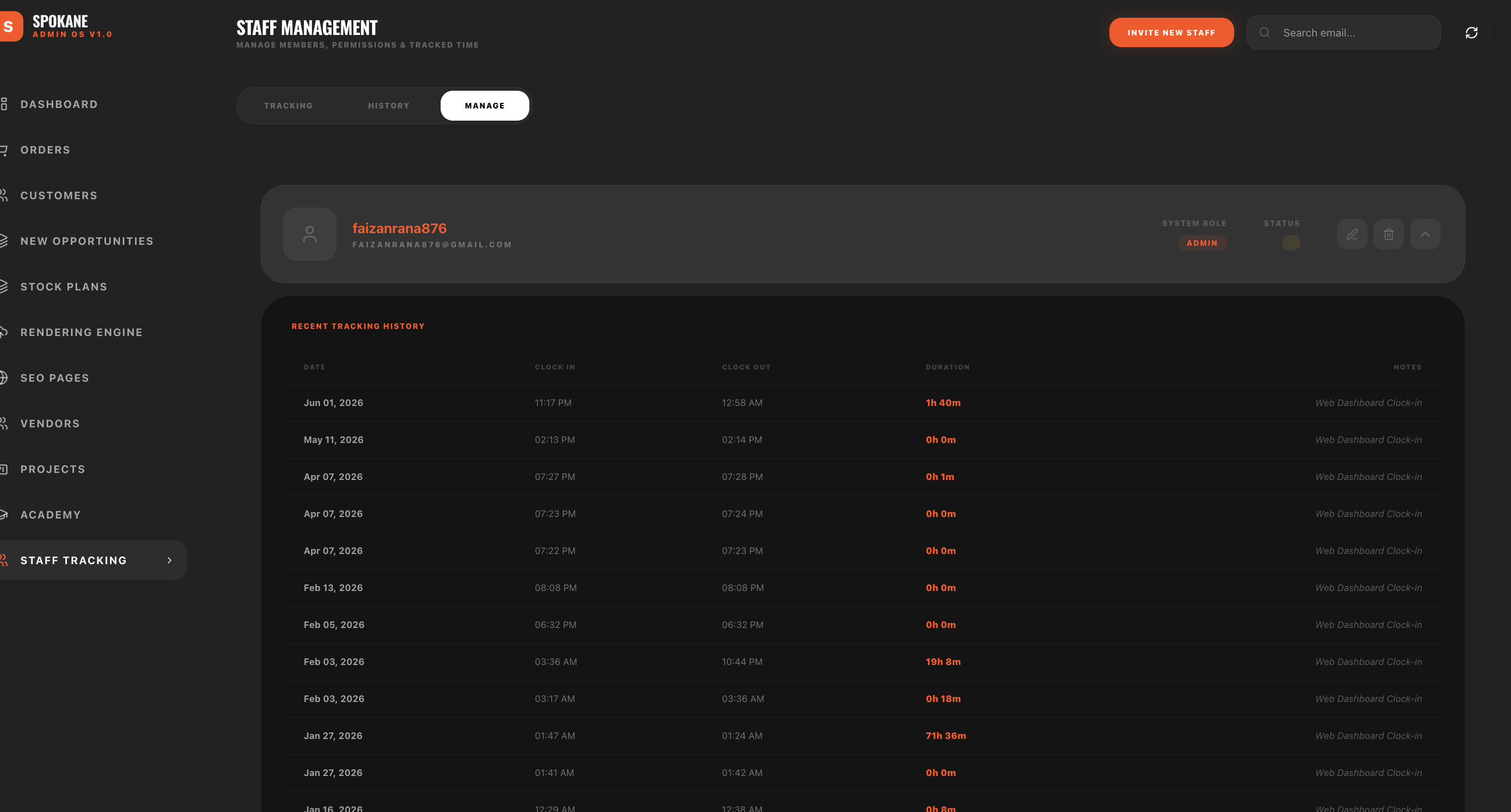The height and width of the screenshot is (812, 1511).
Task: Switch to the Tracking tab
Action: coord(288,105)
